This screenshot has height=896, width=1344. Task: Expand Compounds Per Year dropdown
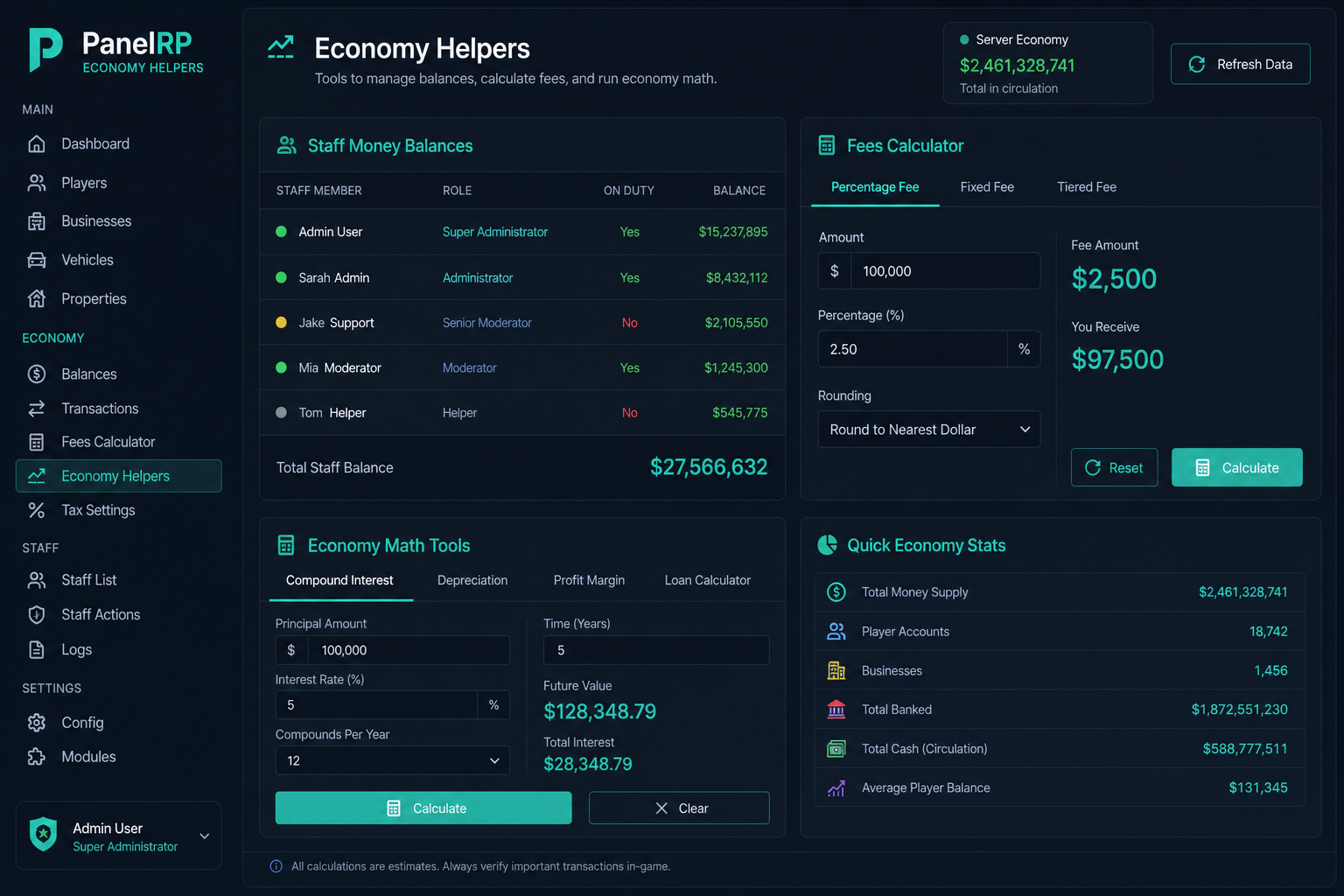[x=392, y=760]
